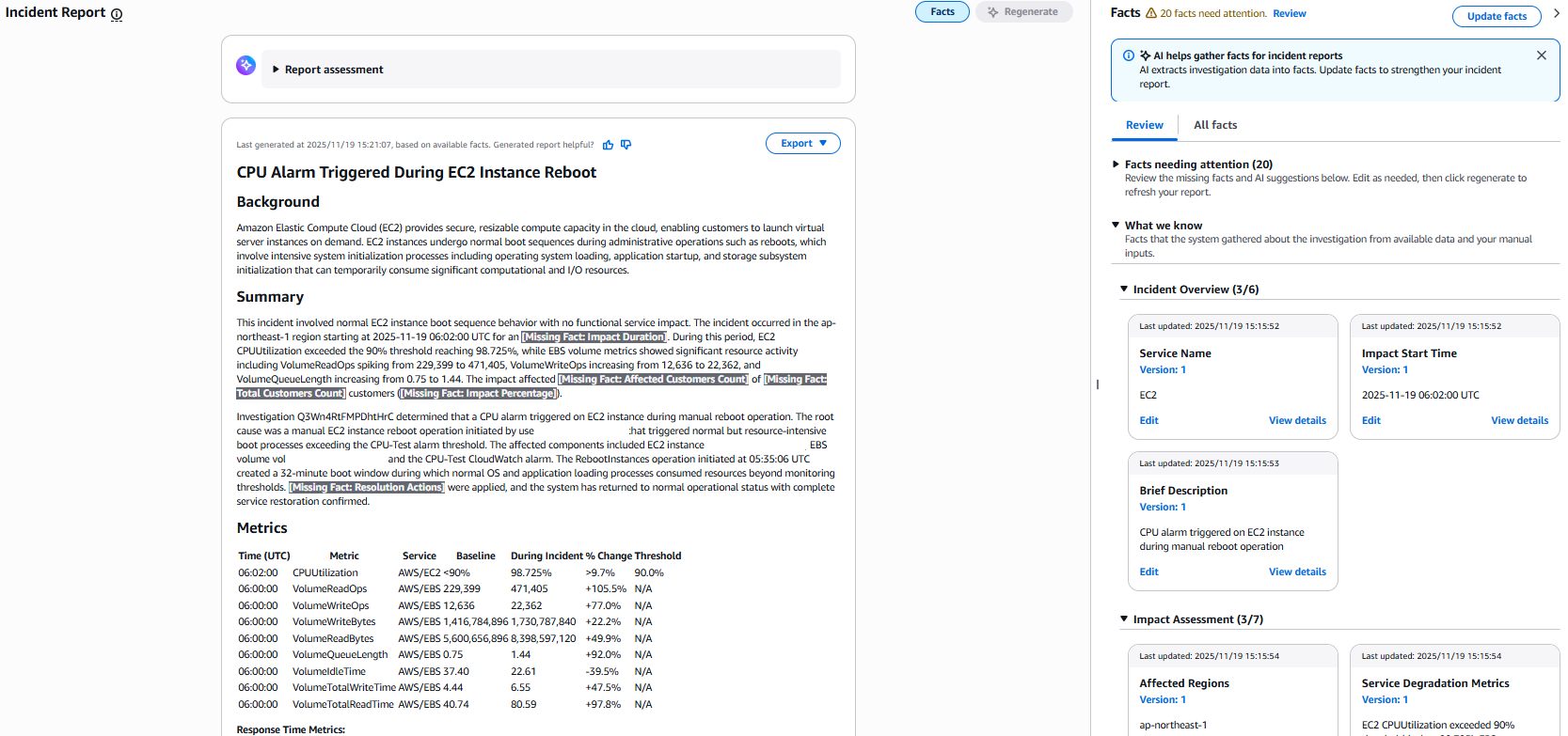Open the Export dropdown menu
The height and width of the screenshot is (736, 1568).
coord(802,144)
